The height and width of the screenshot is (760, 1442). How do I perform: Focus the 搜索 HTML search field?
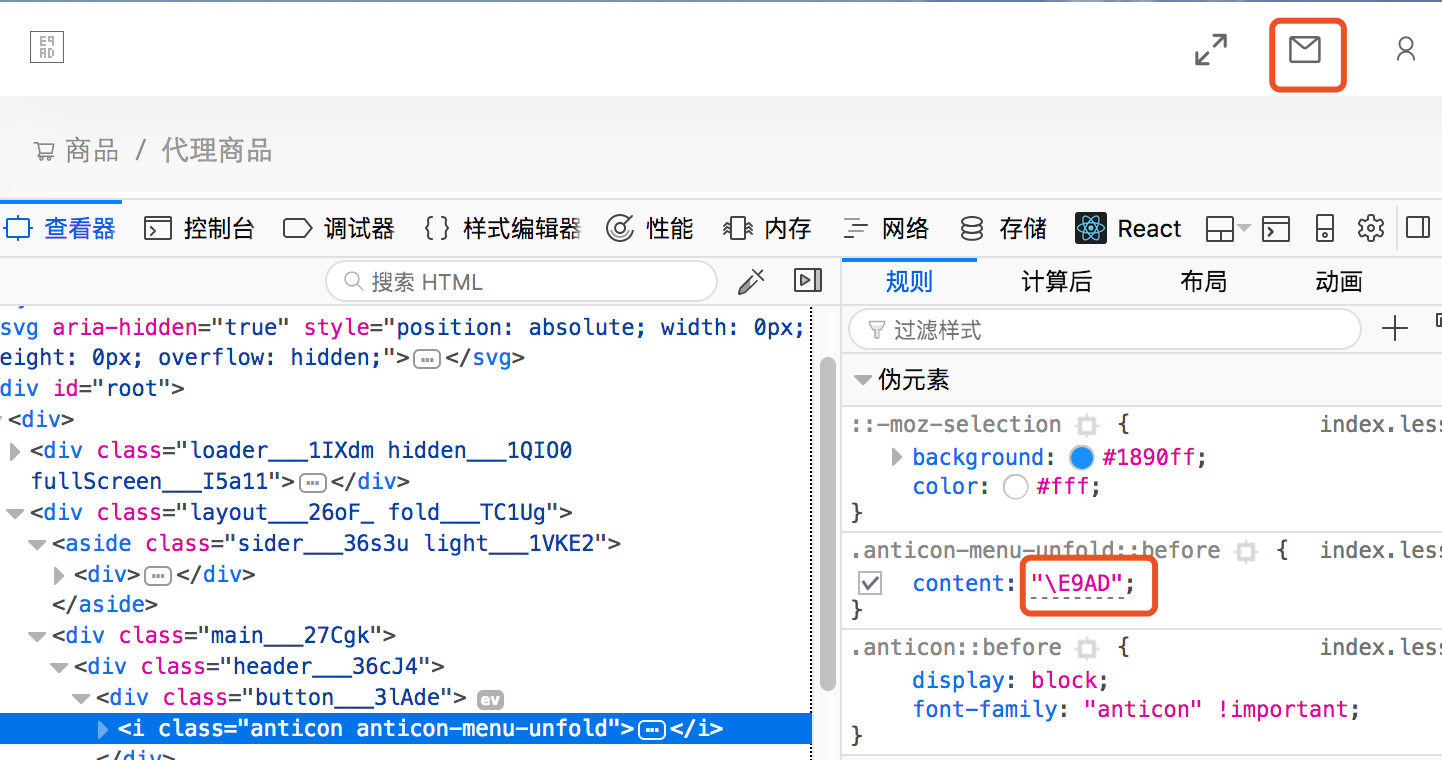pyautogui.click(x=521, y=282)
